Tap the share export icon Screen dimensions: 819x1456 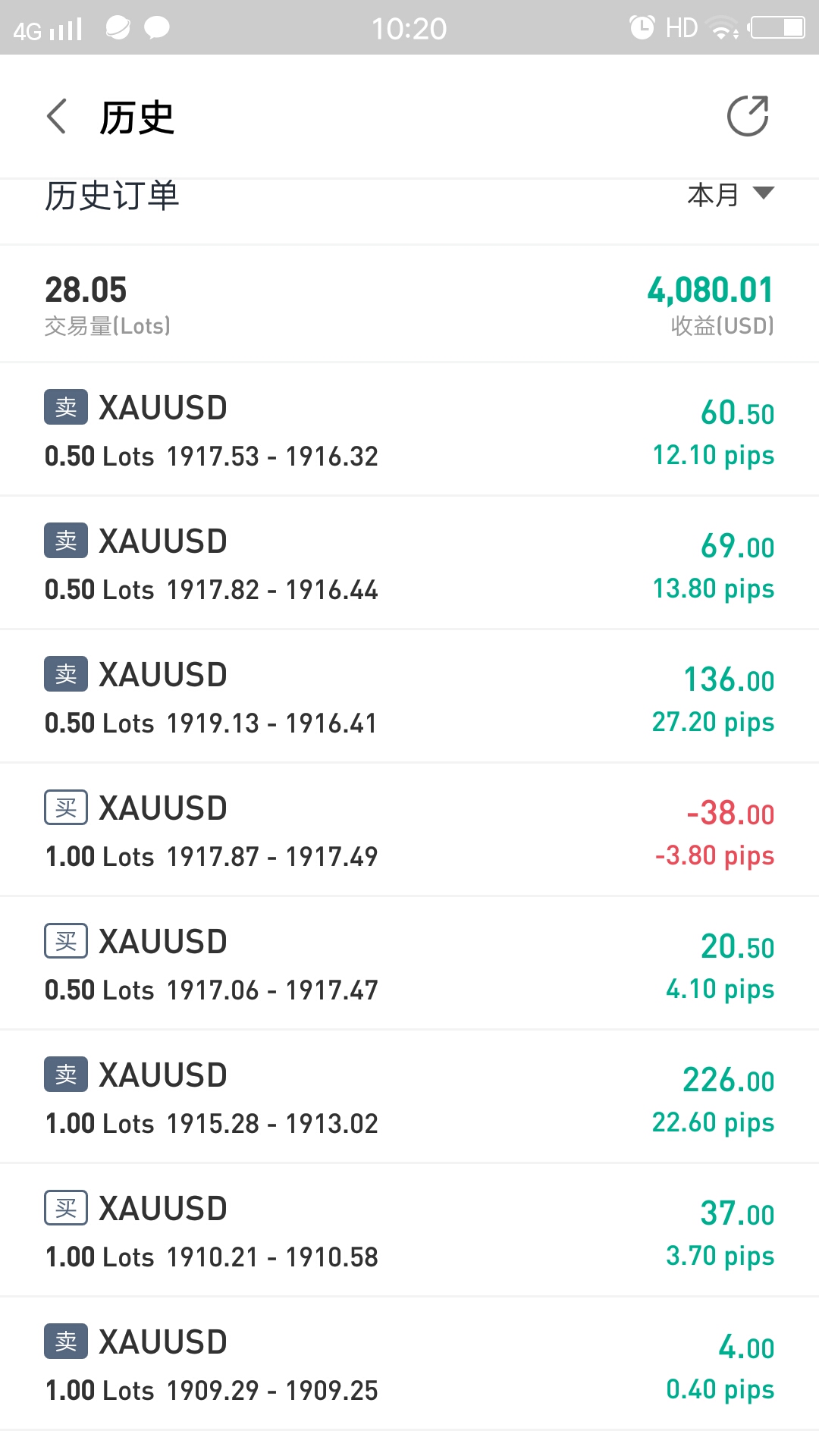(x=748, y=116)
